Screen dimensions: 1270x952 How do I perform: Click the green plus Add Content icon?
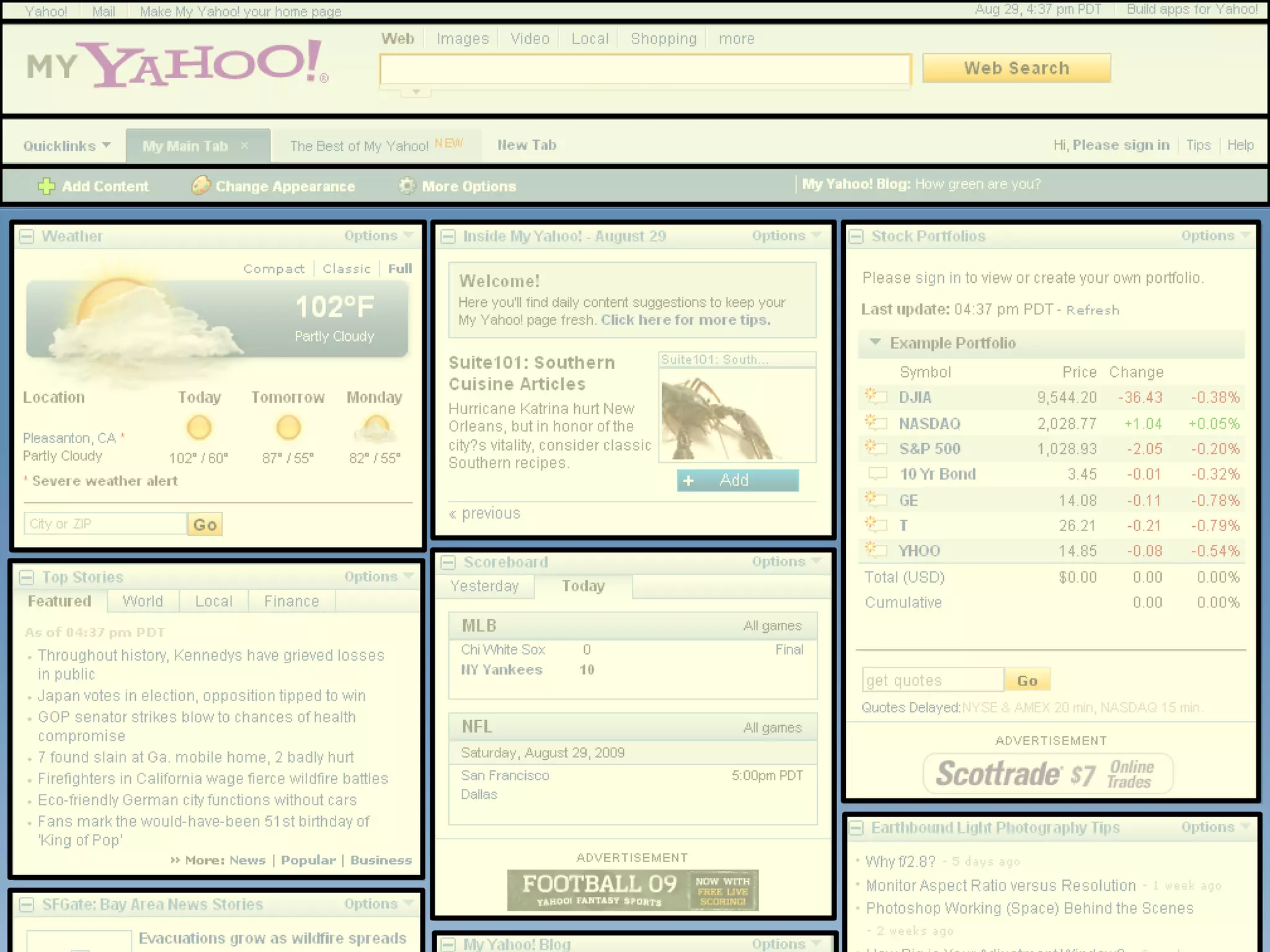coord(47,186)
